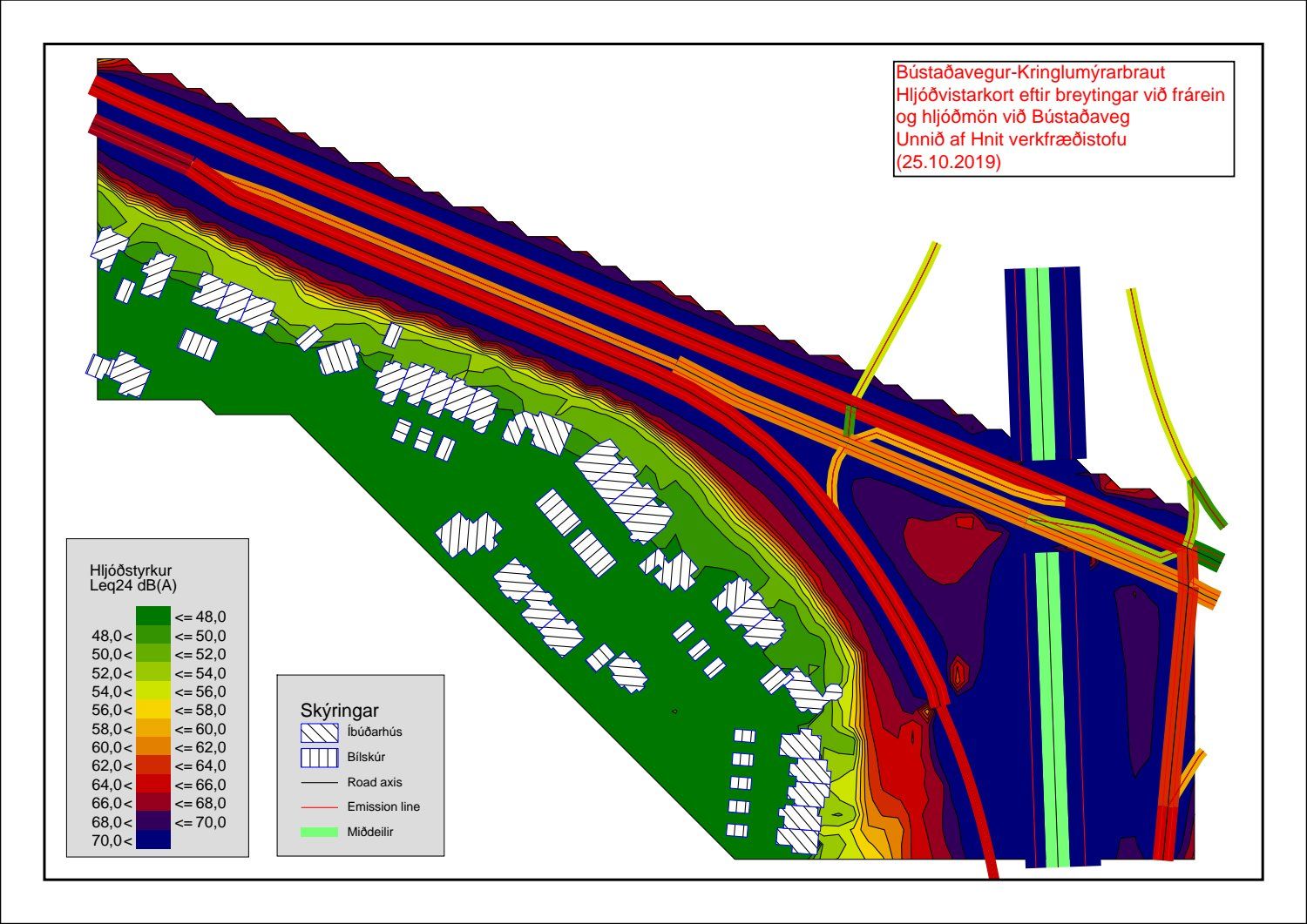Click the Skýringar legend heading
1307x924 pixels.
(339, 711)
